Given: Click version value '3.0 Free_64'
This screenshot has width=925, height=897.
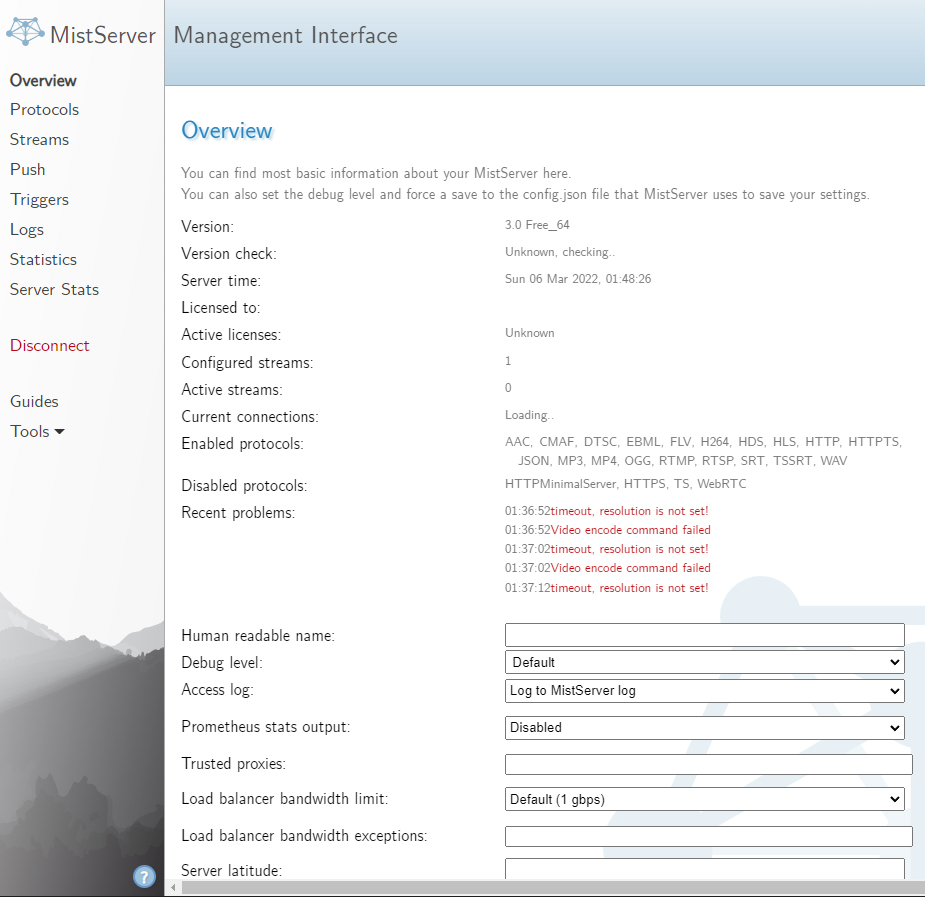Looking at the screenshot, I should pyautogui.click(x=537, y=225).
